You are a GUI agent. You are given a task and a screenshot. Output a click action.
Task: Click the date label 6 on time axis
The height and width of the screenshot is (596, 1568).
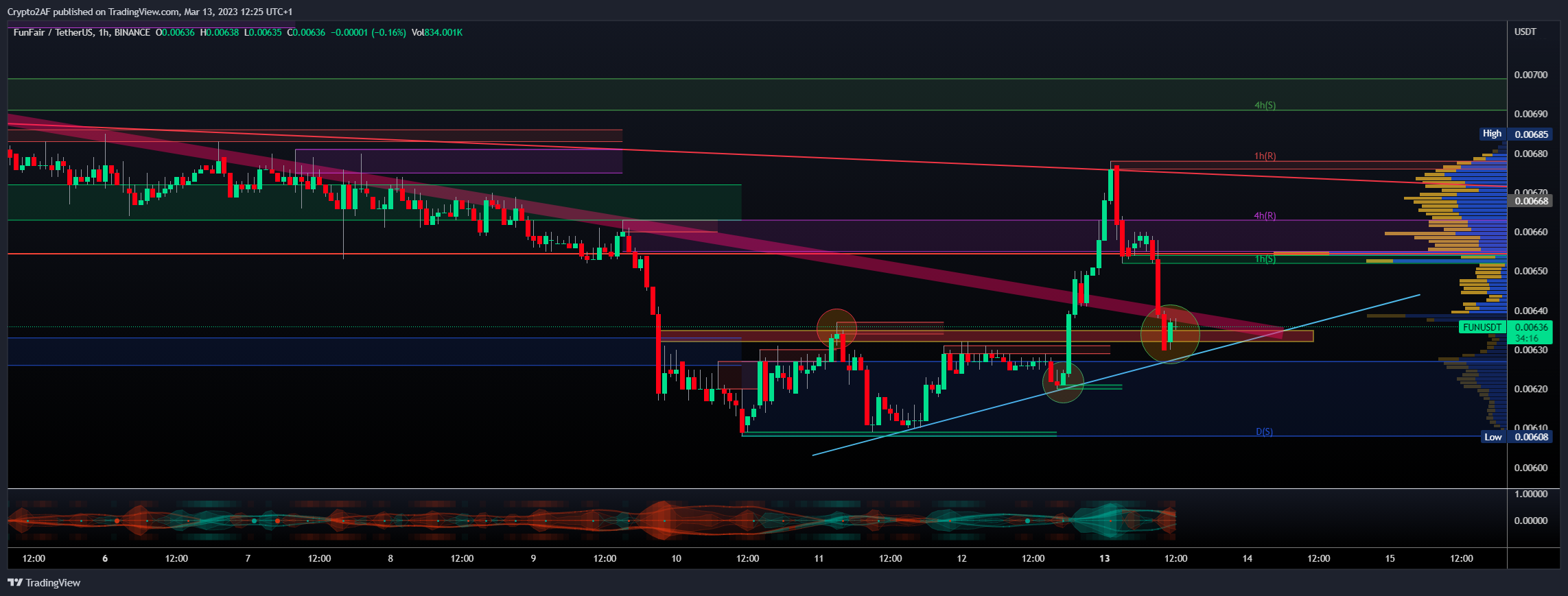105,558
